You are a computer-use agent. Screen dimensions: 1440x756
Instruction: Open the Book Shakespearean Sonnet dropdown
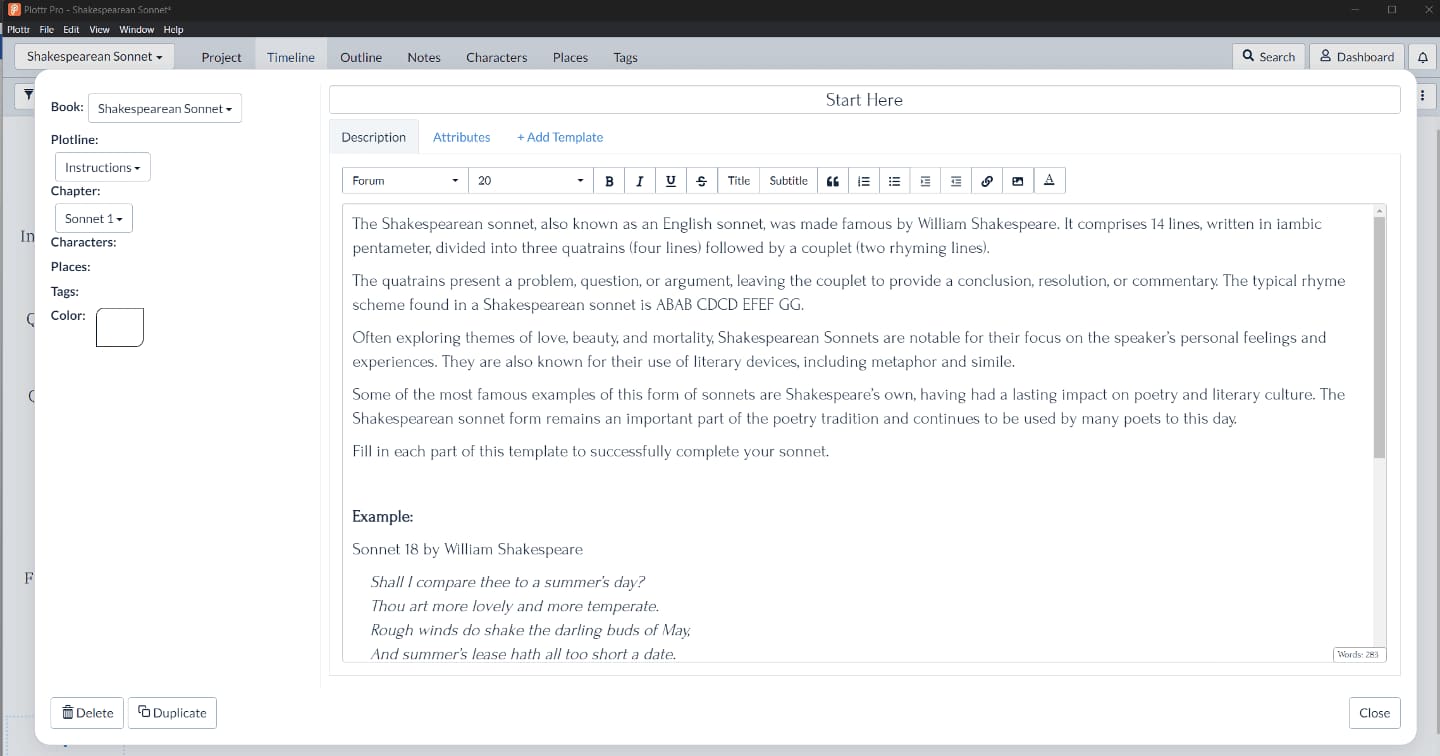point(165,108)
